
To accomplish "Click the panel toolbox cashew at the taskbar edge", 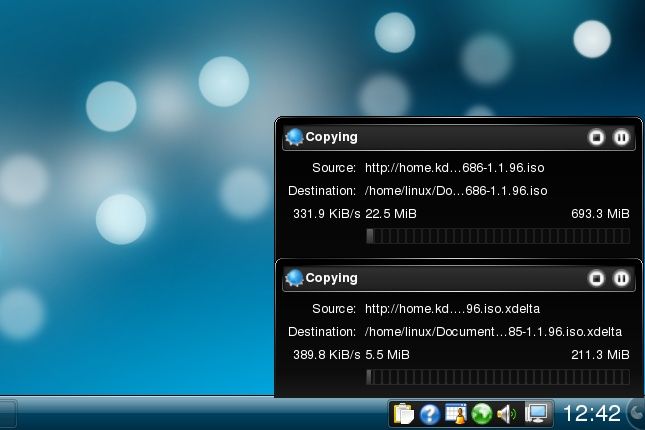I will 636,413.
